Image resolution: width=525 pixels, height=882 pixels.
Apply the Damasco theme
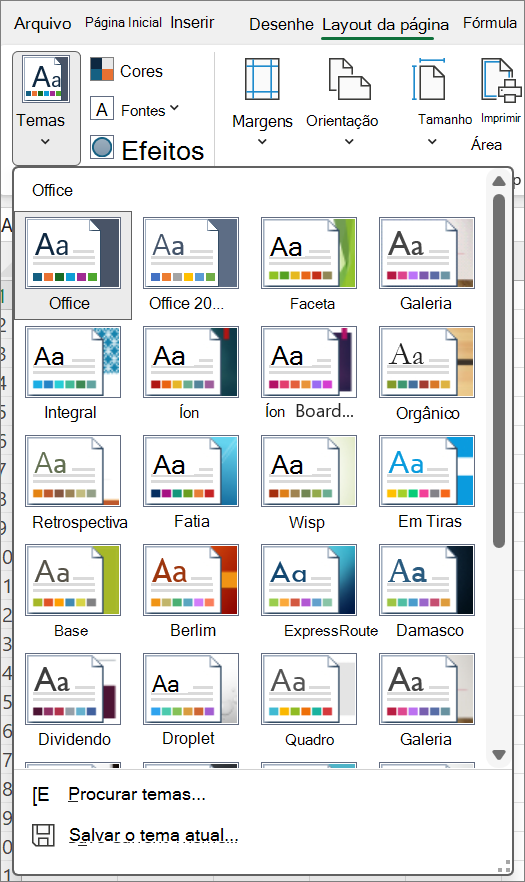(427, 580)
